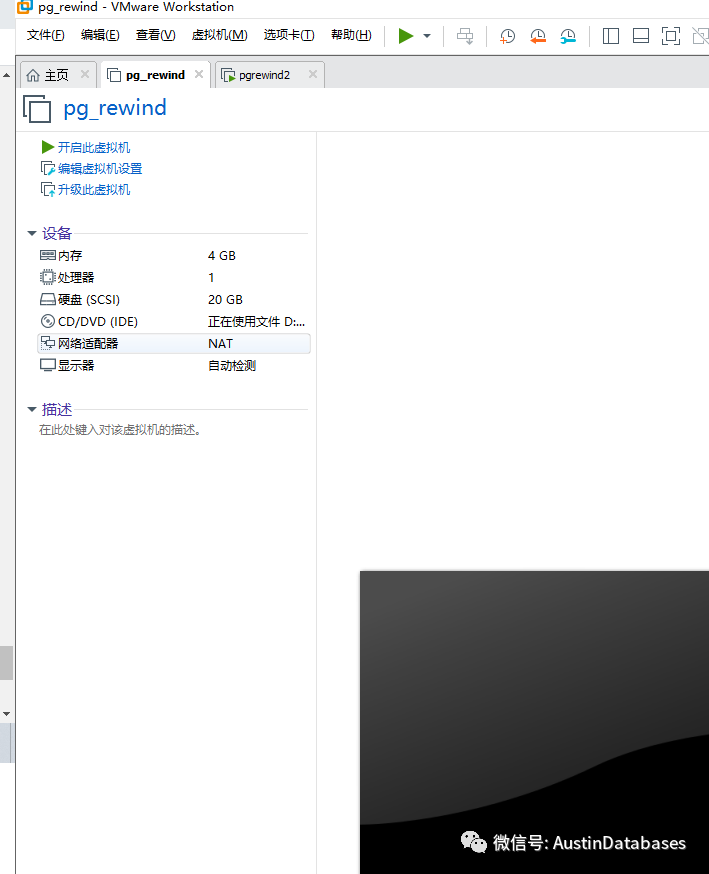Click 开启此虚拟机 link
Viewport: 709px width, 874px height.
(x=94, y=148)
